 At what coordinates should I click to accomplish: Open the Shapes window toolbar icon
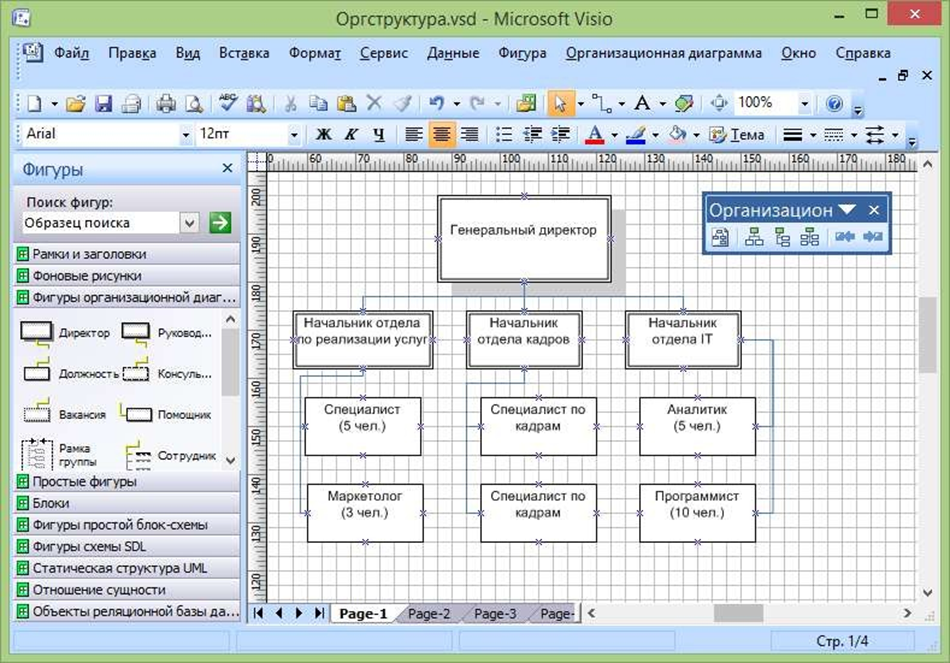pyautogui.click(x=526, y=104)
